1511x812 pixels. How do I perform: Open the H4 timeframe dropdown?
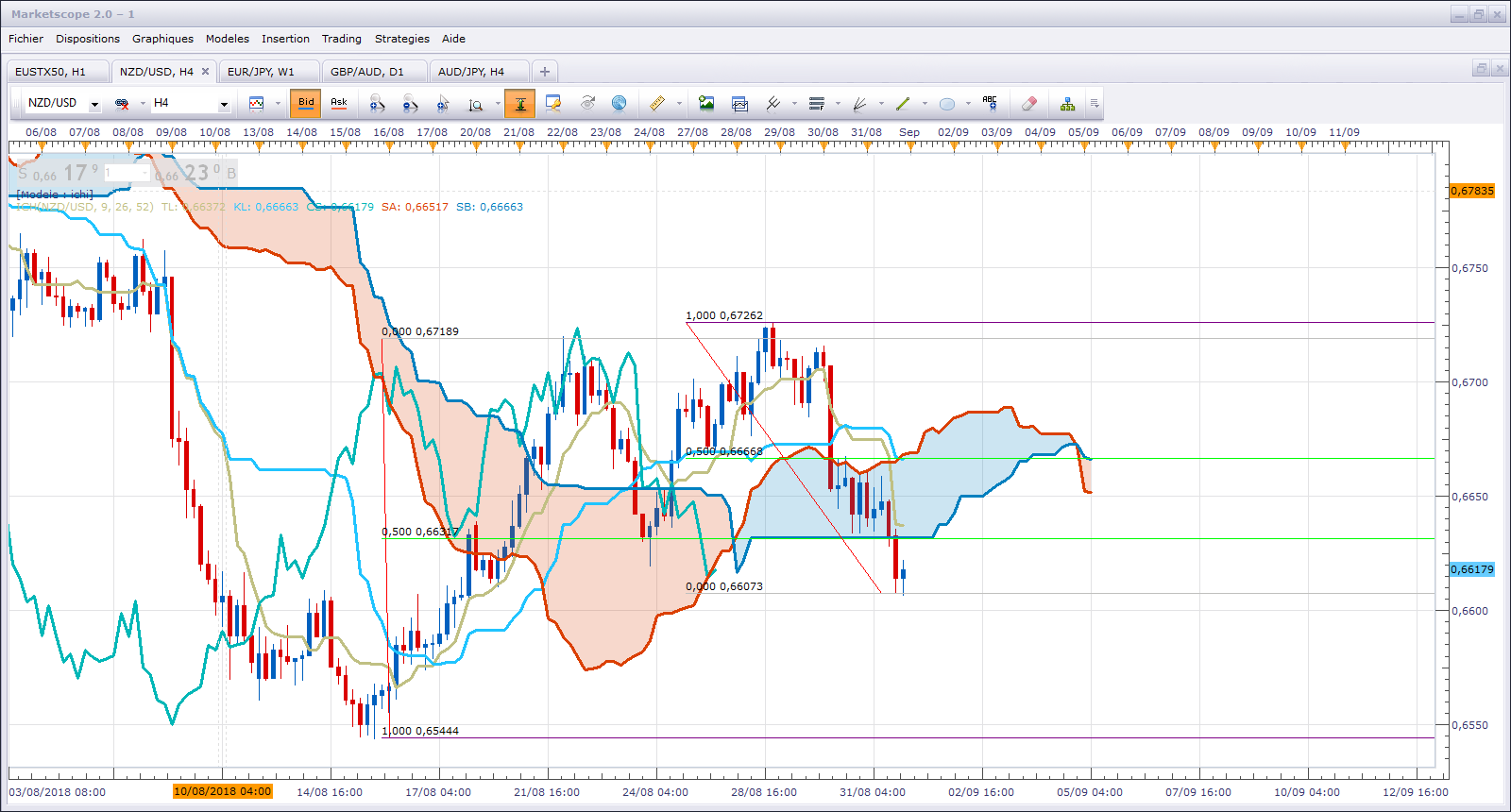[x=224, y=105]
